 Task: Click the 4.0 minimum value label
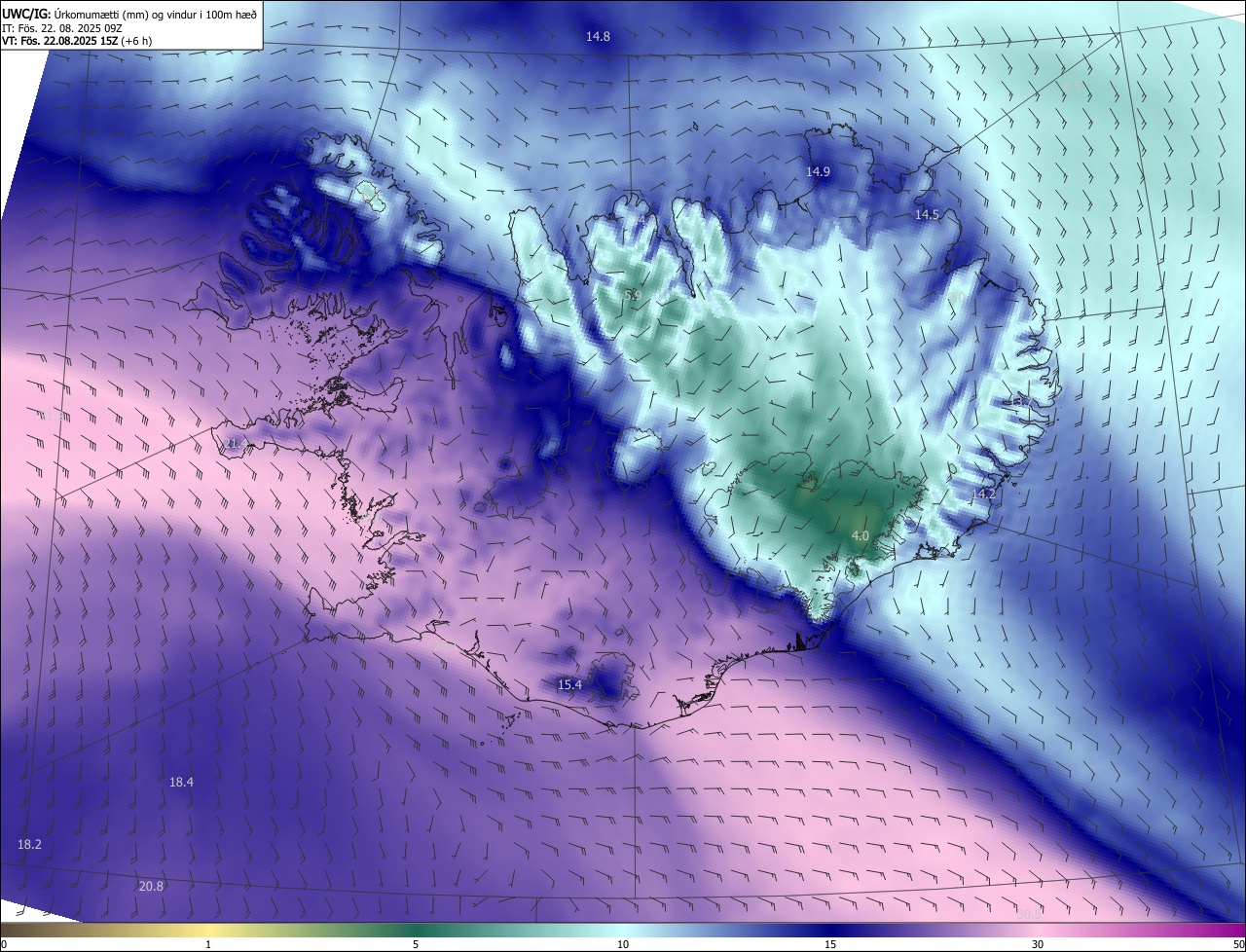861,536
